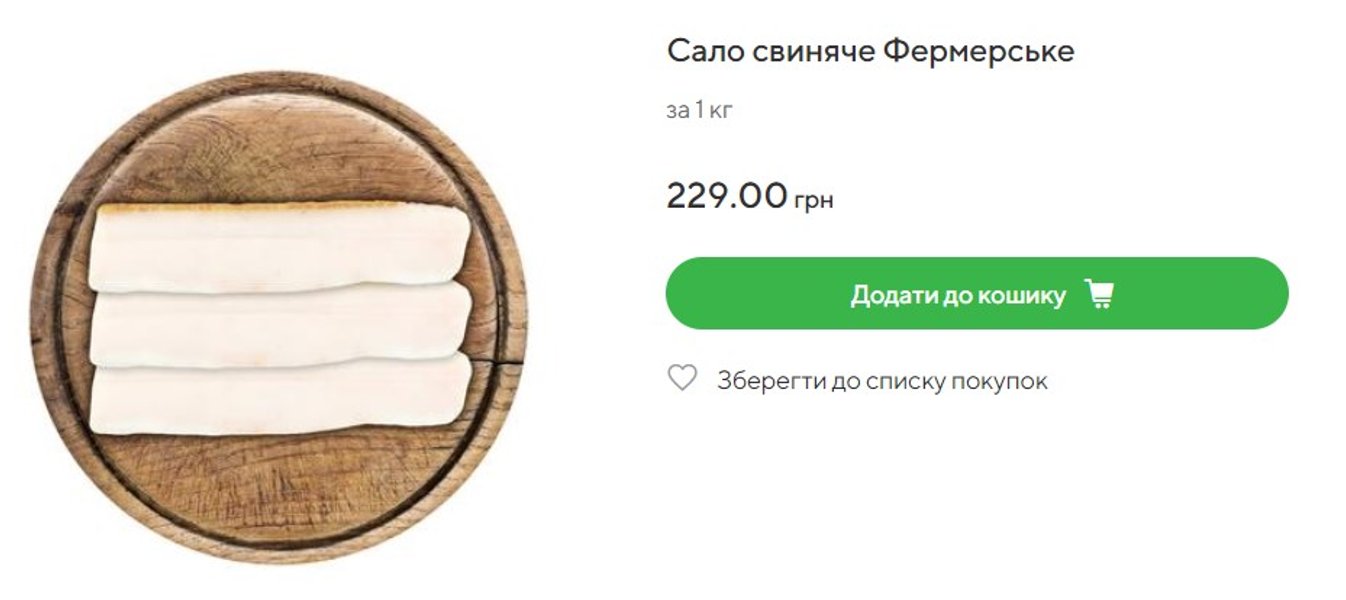Click the shopping cart icon in green button

click(x=1099, y=294)
